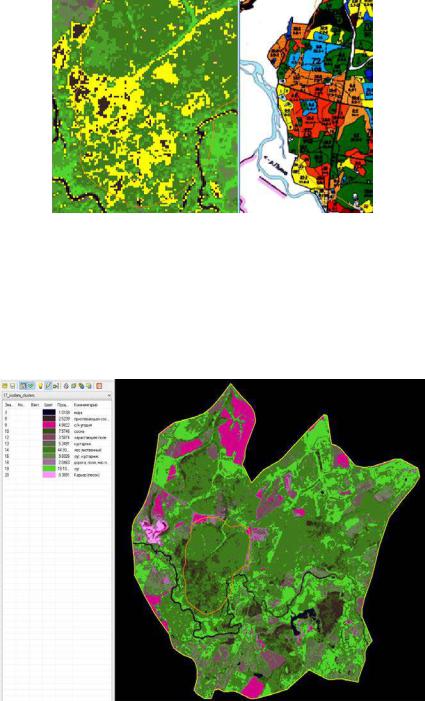425x701 pixels.
Task: Click the green swatch in row 14
Action: pos(49,450)
